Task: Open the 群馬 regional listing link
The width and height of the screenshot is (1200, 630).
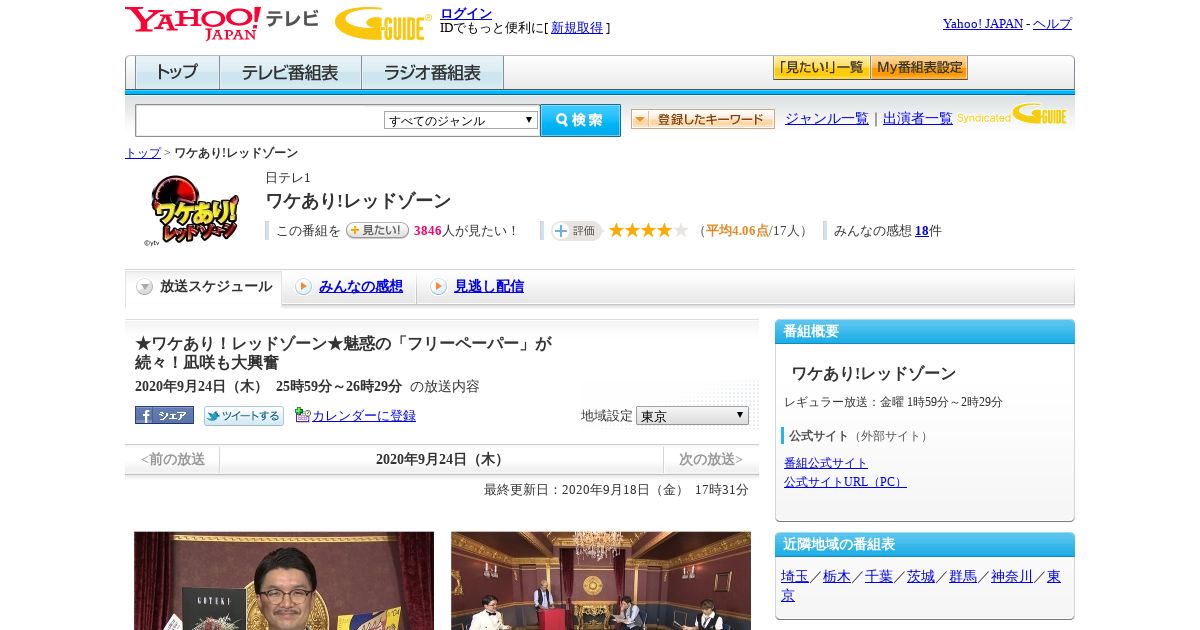Action: 963,576
